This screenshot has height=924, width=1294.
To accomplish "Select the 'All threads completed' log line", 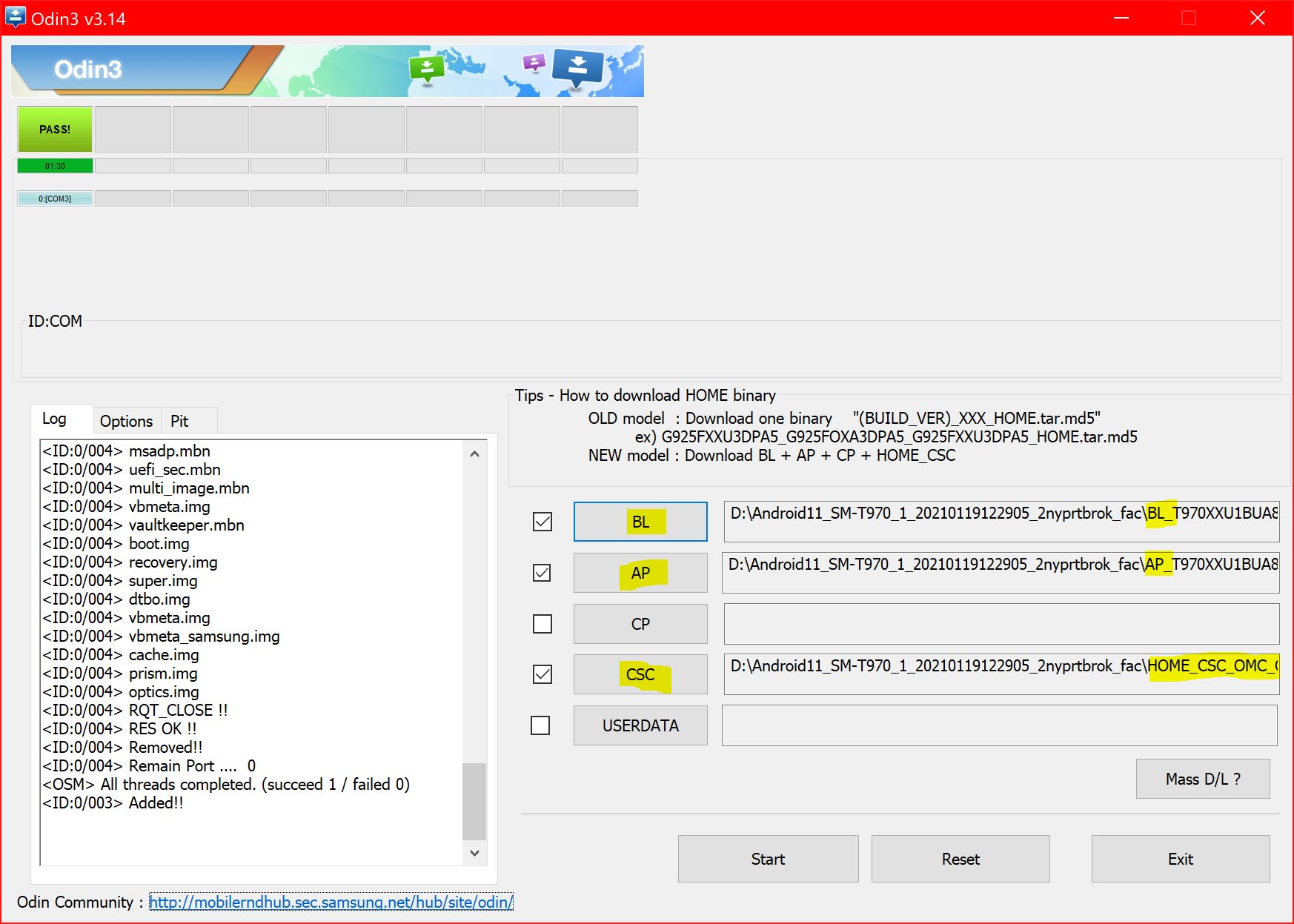I will 226,784.
